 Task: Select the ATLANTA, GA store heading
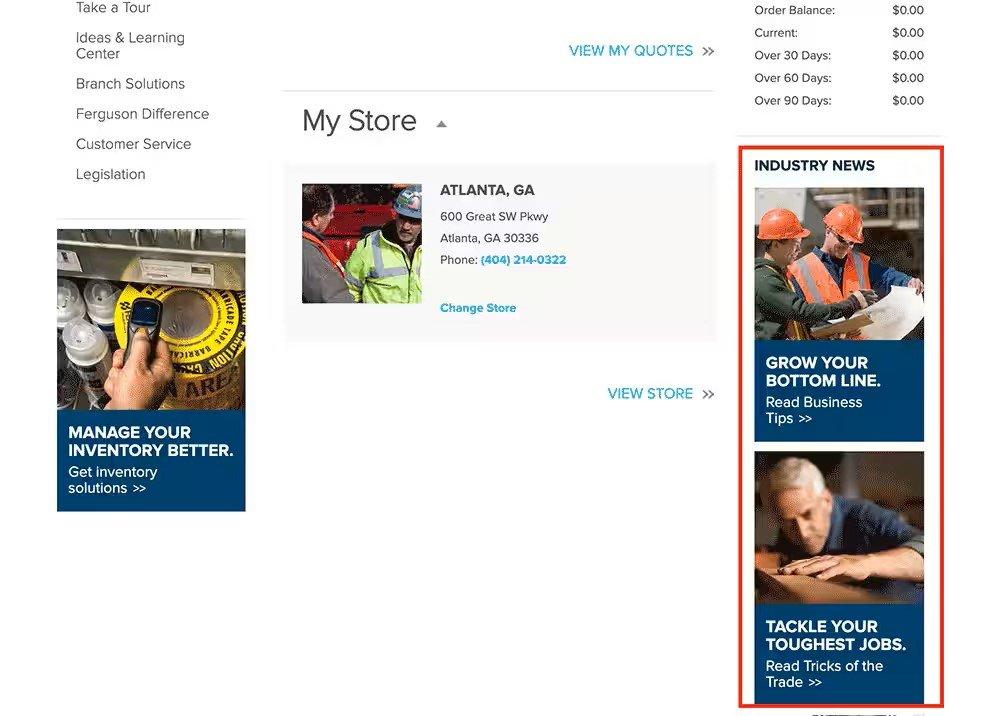coord(487,190)
